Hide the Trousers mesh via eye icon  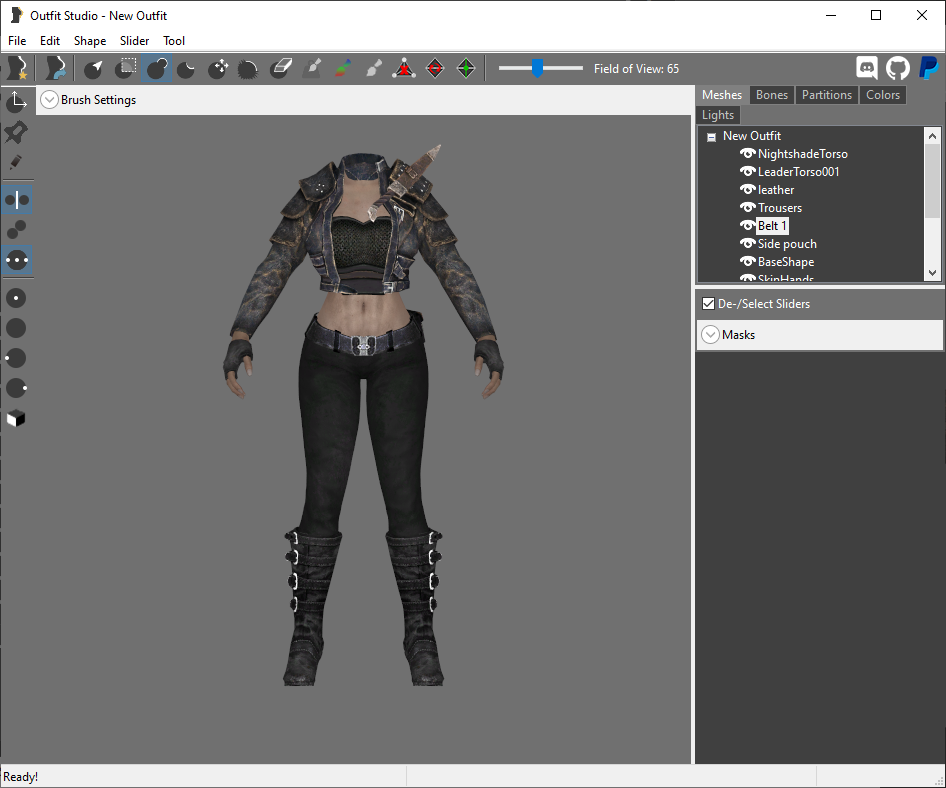(x=748, y=208)
